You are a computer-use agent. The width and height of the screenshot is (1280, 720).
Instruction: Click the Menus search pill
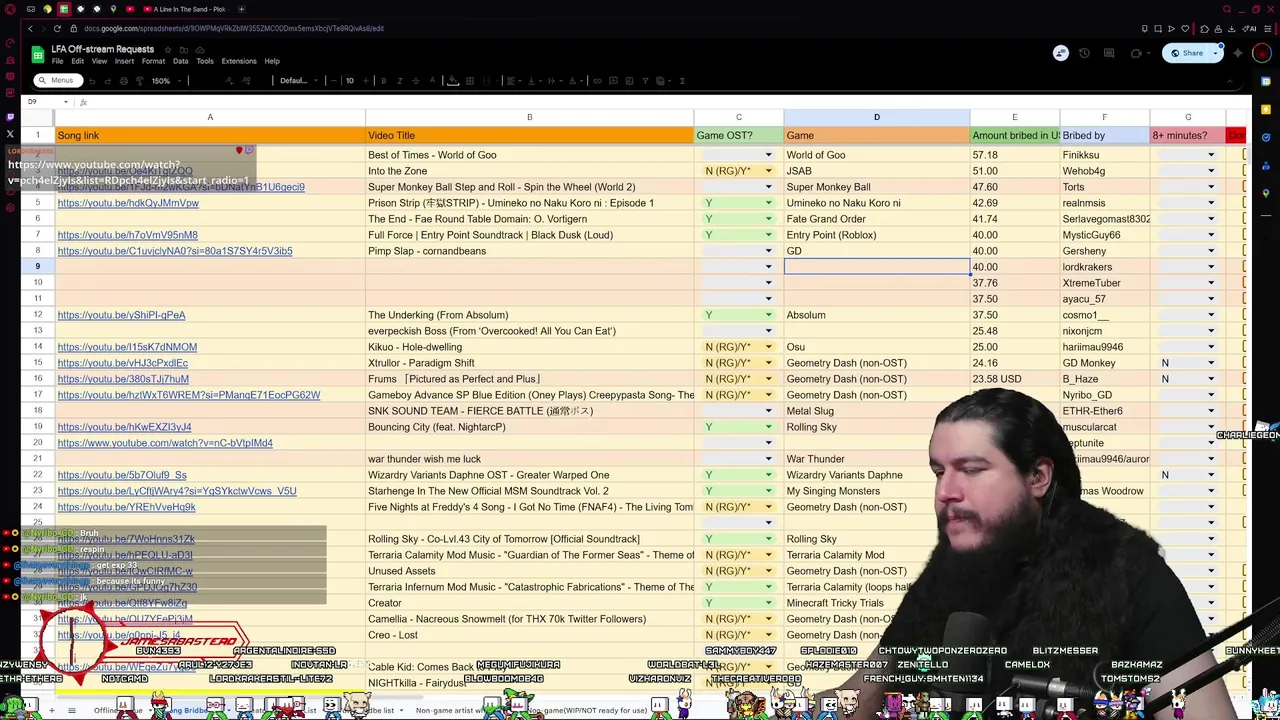(x=56, y=81)
